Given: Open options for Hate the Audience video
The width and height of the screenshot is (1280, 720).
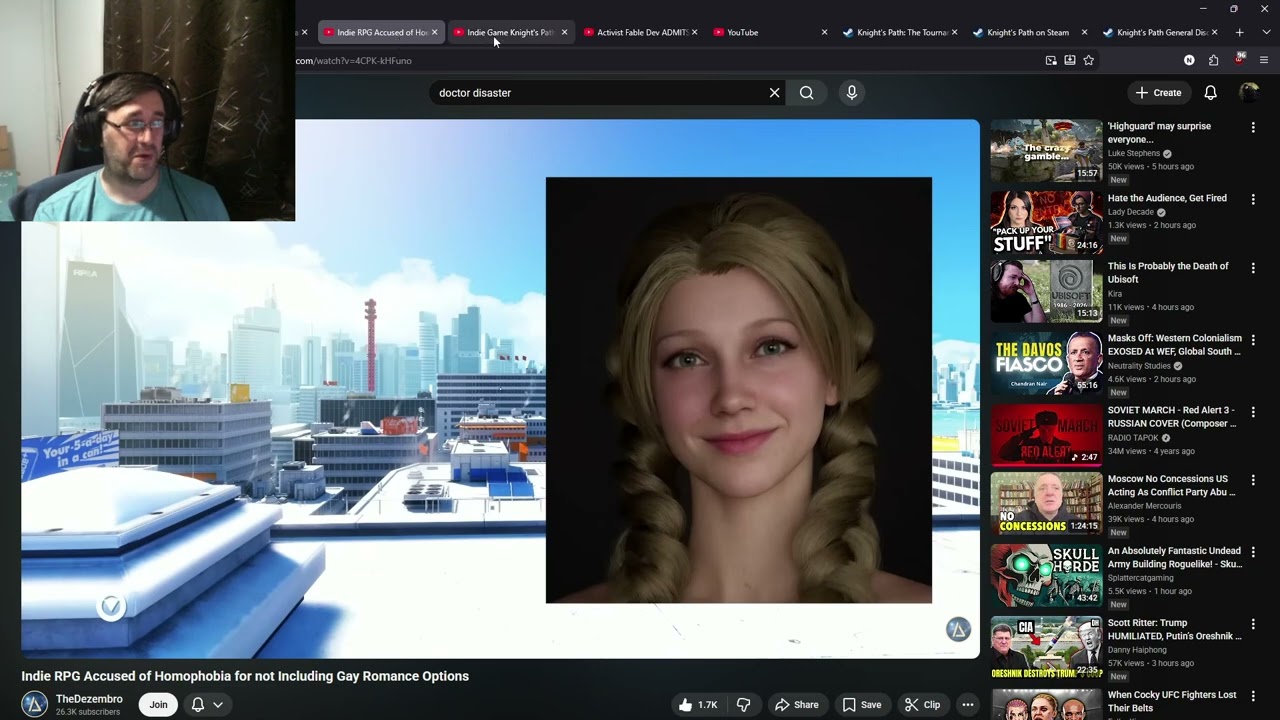Looking at the screenshot, I should point(1253,200).
